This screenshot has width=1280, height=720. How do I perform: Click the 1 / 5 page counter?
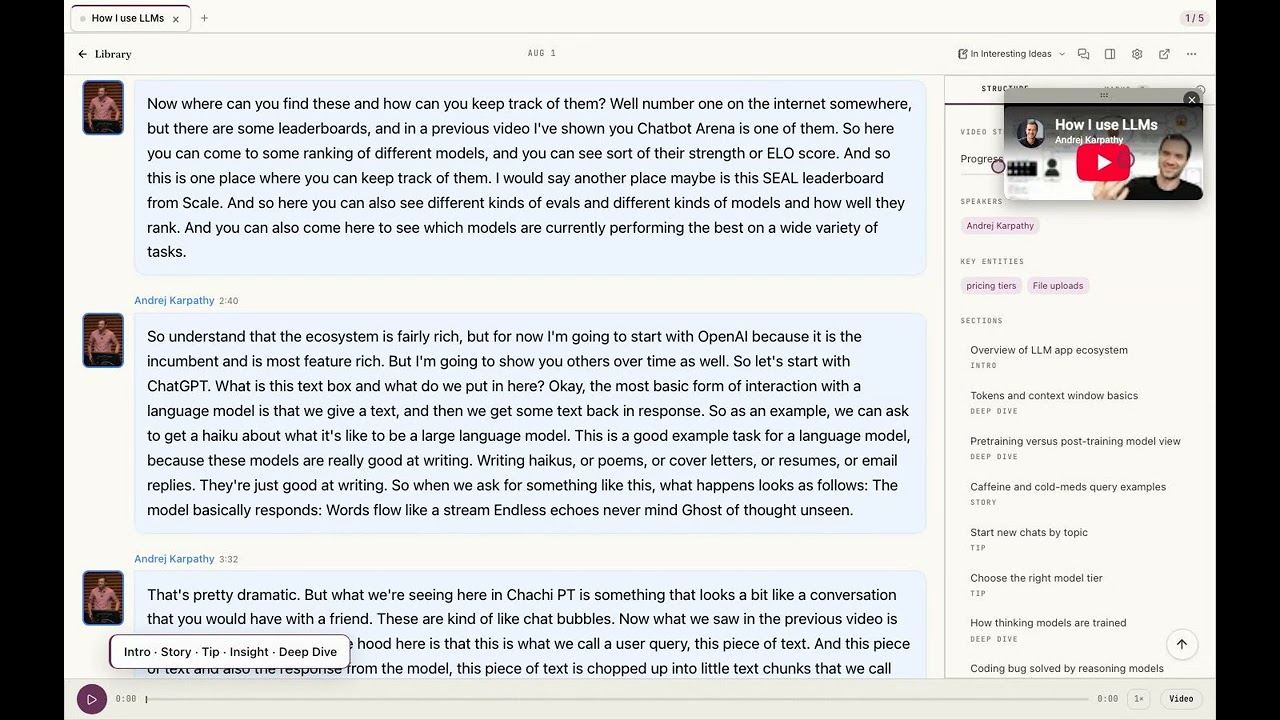[1194, 18]
